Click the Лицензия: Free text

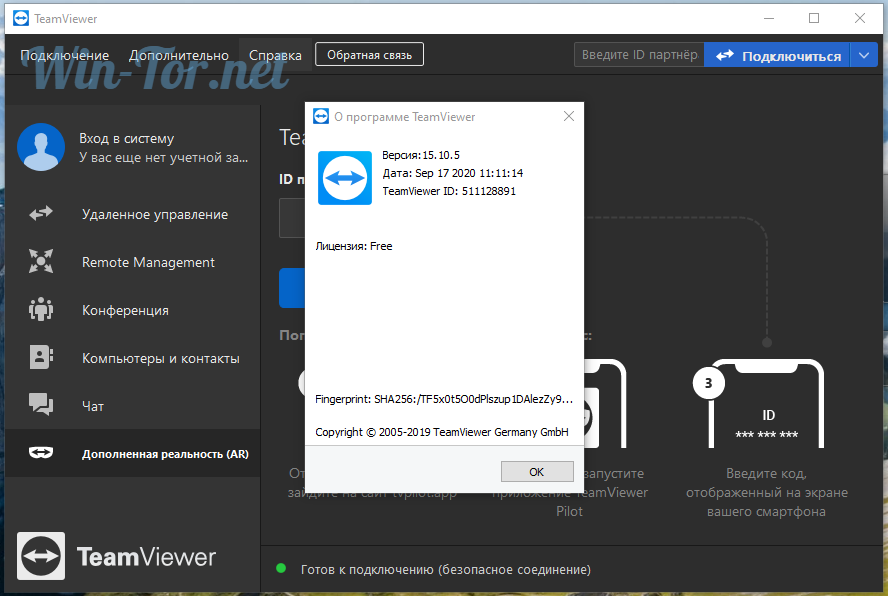tap(354, 246)
